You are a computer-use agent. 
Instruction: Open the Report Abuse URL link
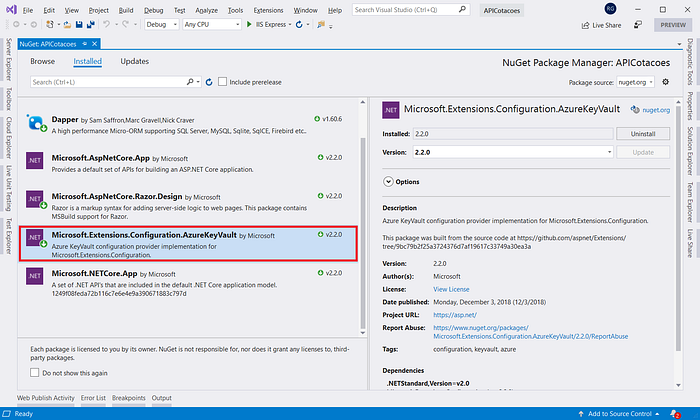click(x=530, y=332)
